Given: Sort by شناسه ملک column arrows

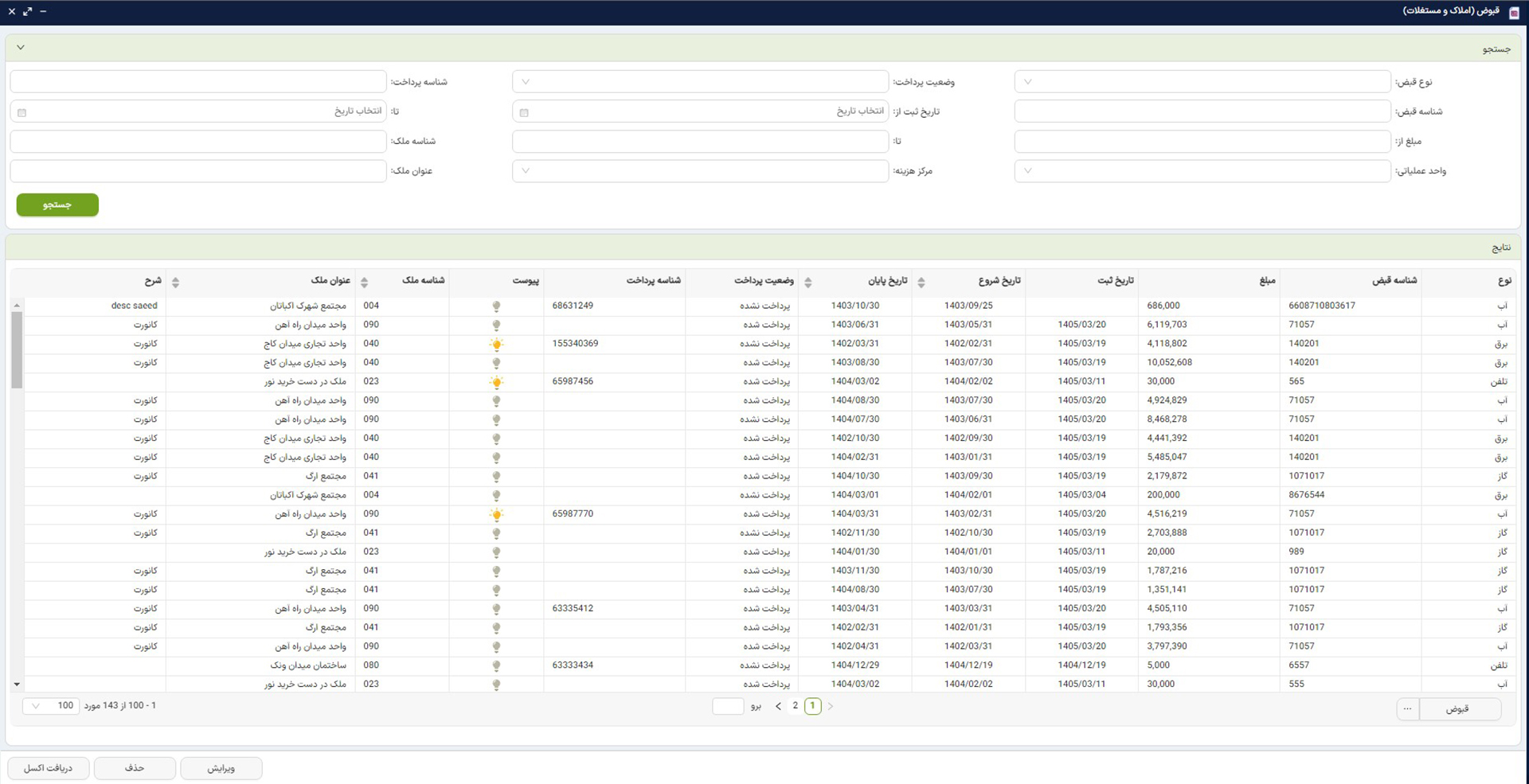Looking at the screenshot, I should pos(364,282).
